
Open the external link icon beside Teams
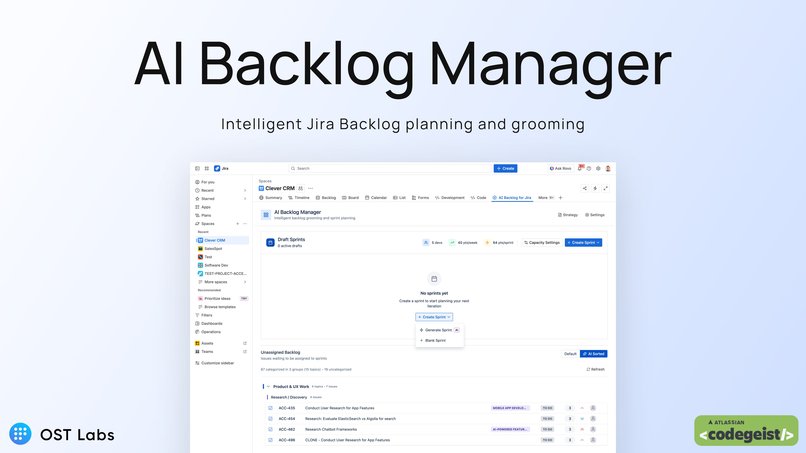pyautogui.click(x=245, y=352)
